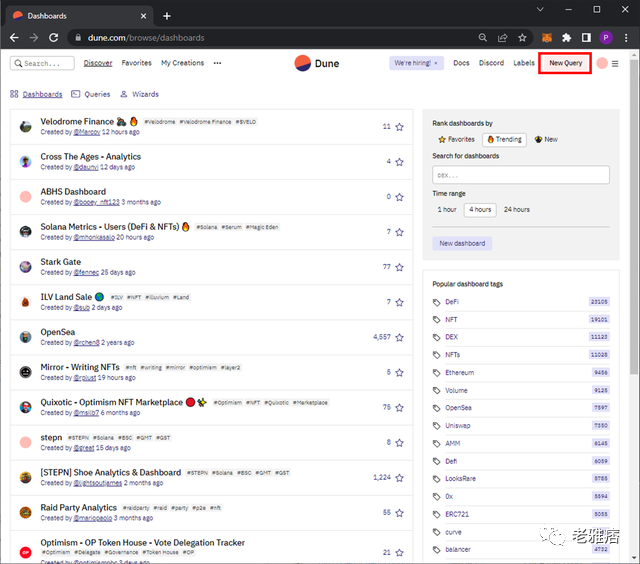Click the browser reload icon
The height and width of the screenshot is (564, 640).
[x=53, y=38]
